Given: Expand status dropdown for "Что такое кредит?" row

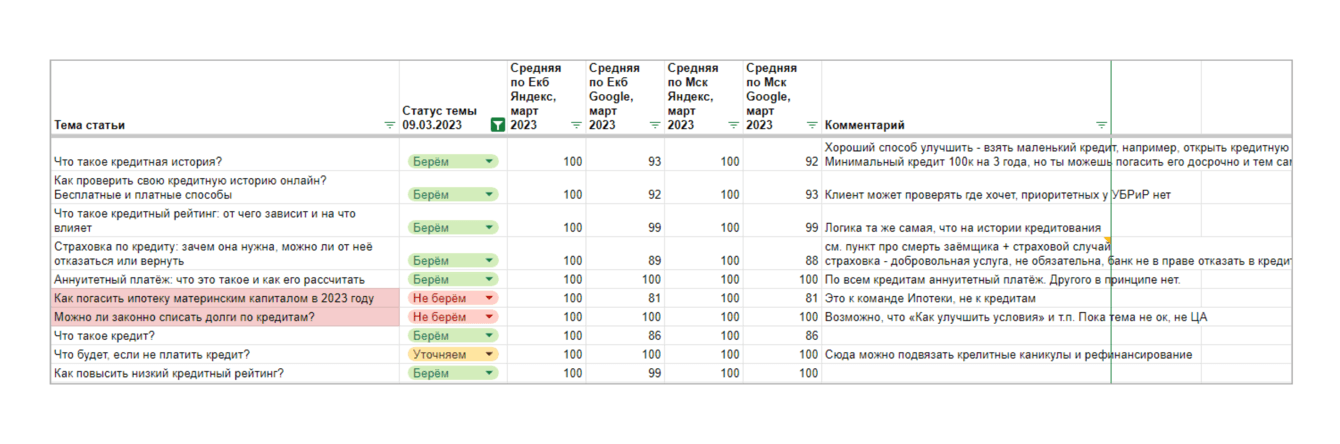Looking at the screenshot, I should pyautogui.click(x=489, y=336).
